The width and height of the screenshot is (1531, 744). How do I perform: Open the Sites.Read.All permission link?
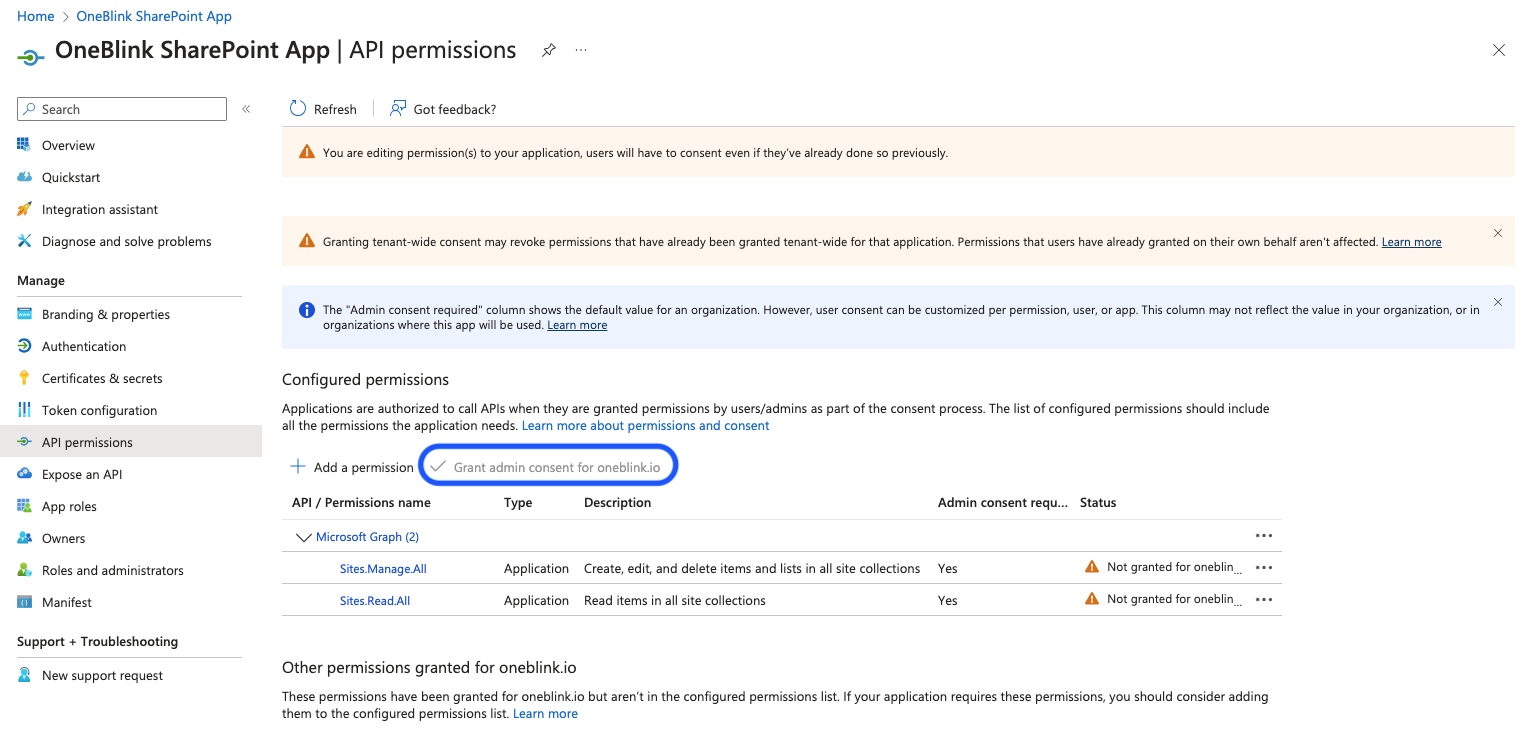pos(375,601)
